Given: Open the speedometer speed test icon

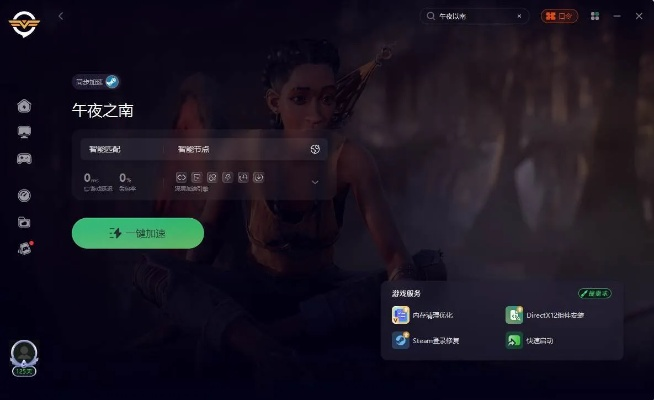Looking at the screenshot, I should click(x=24, y=195).
